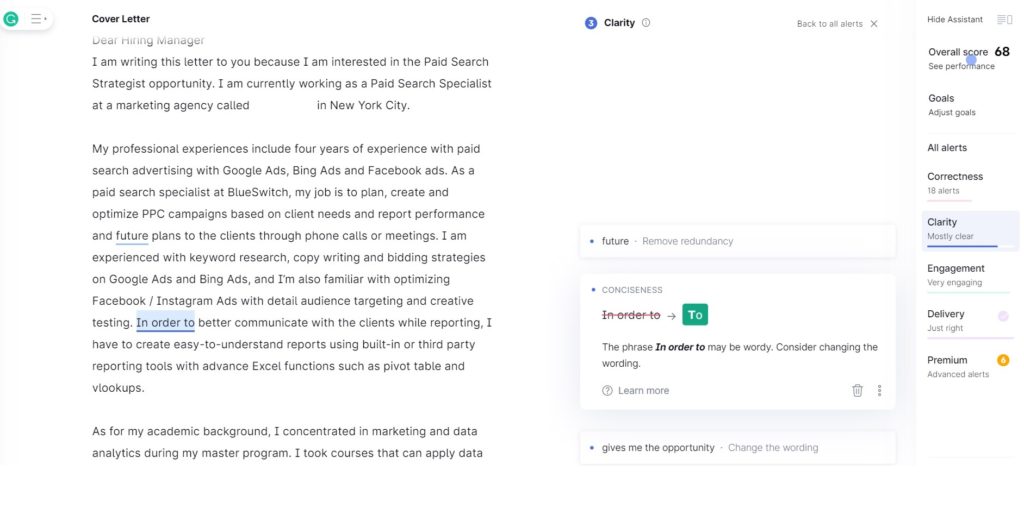Open Goals to adjust goals

(951, 105)
